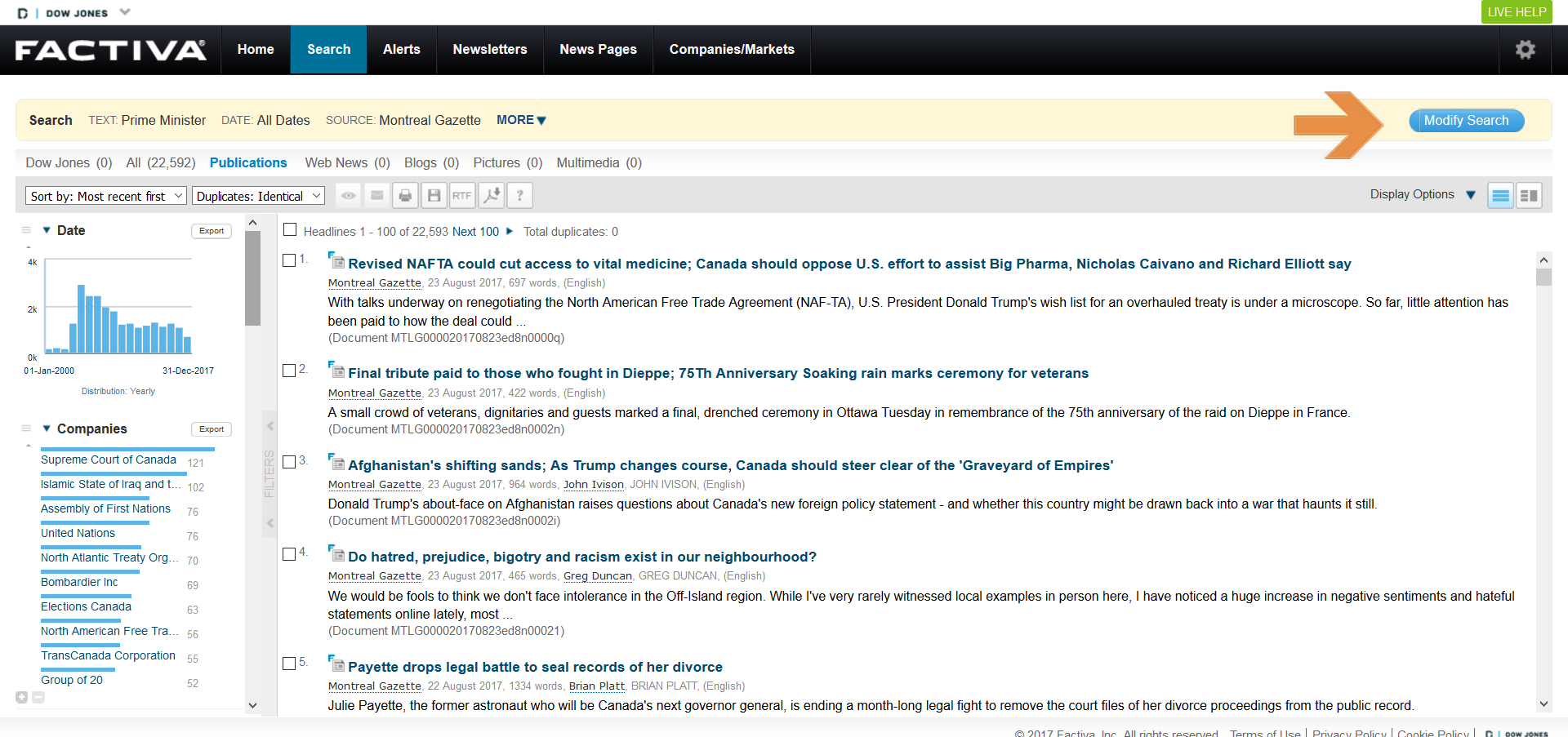The width and height of the screenshot is (1568, 737).
Task: Click the view selected articles eye icon
Action: [x=349, y=196]
